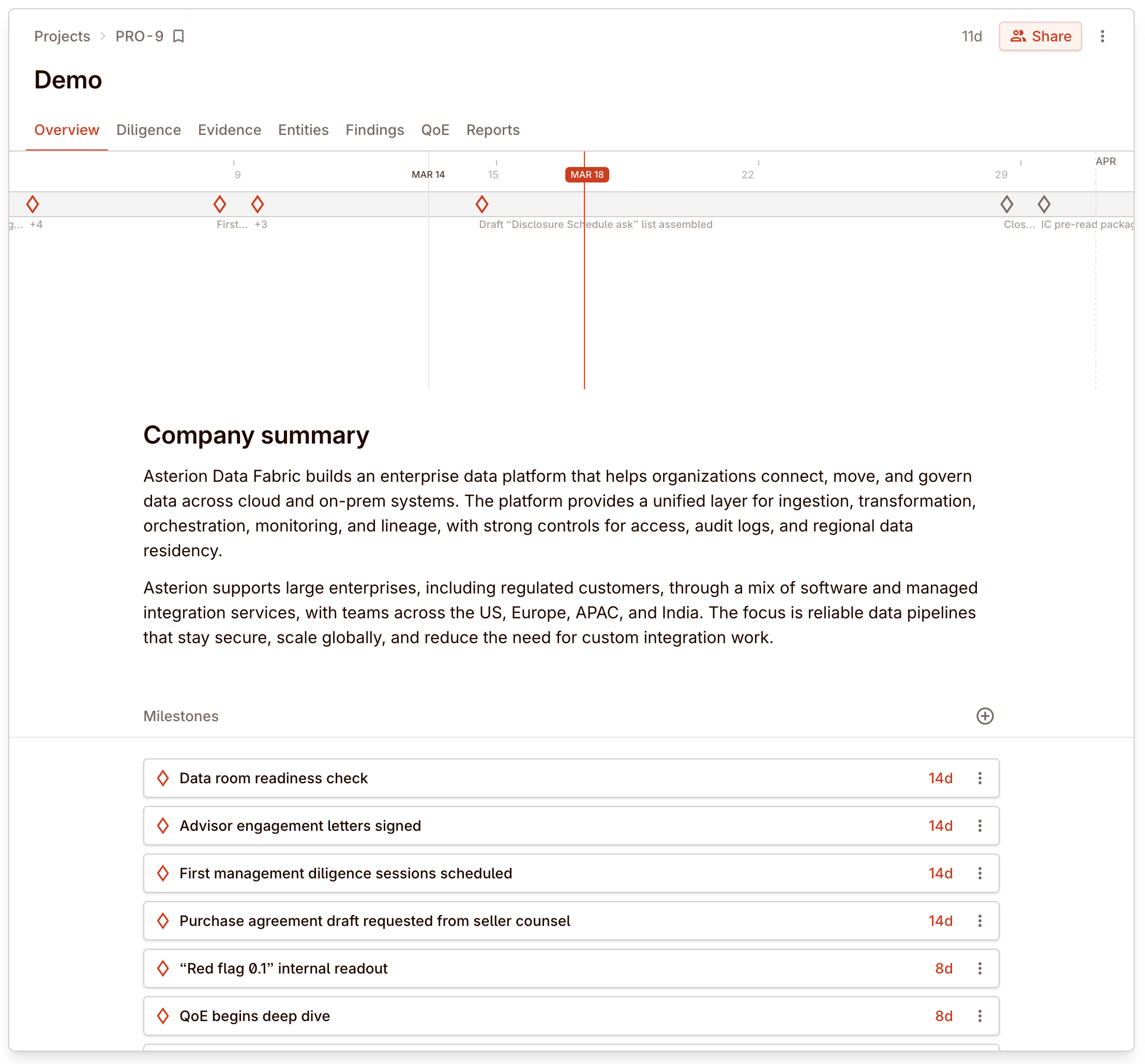
Task: Click the Share button
Action: [x=1040, y=36]
